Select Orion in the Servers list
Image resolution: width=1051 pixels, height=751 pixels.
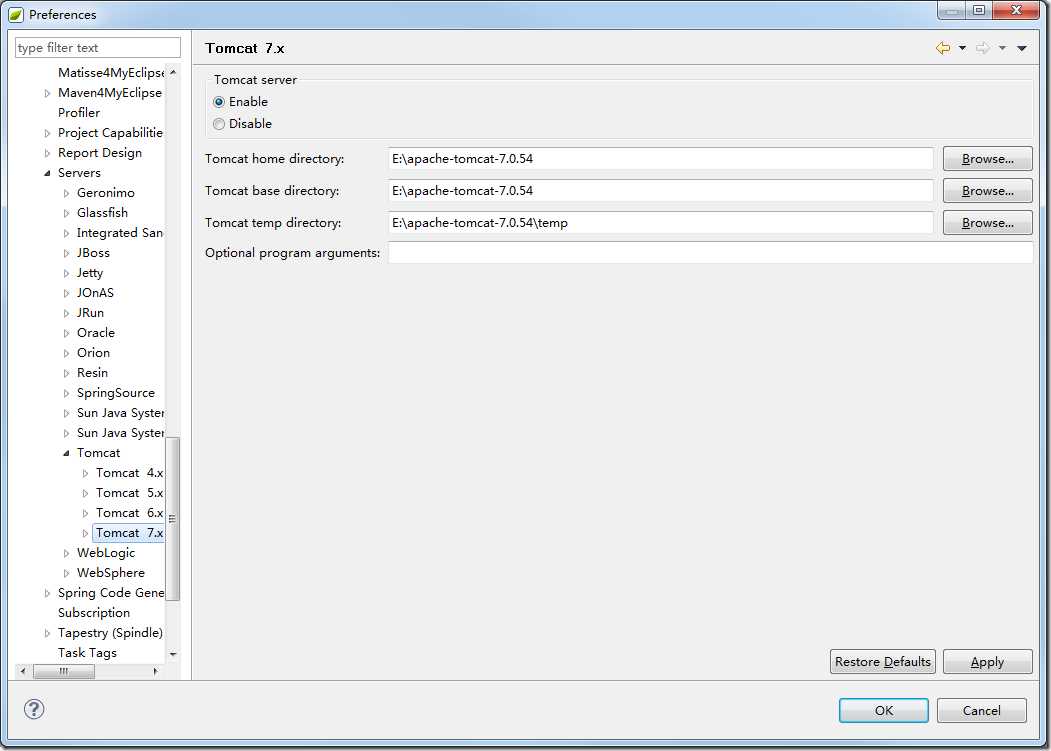pos(93,353)
